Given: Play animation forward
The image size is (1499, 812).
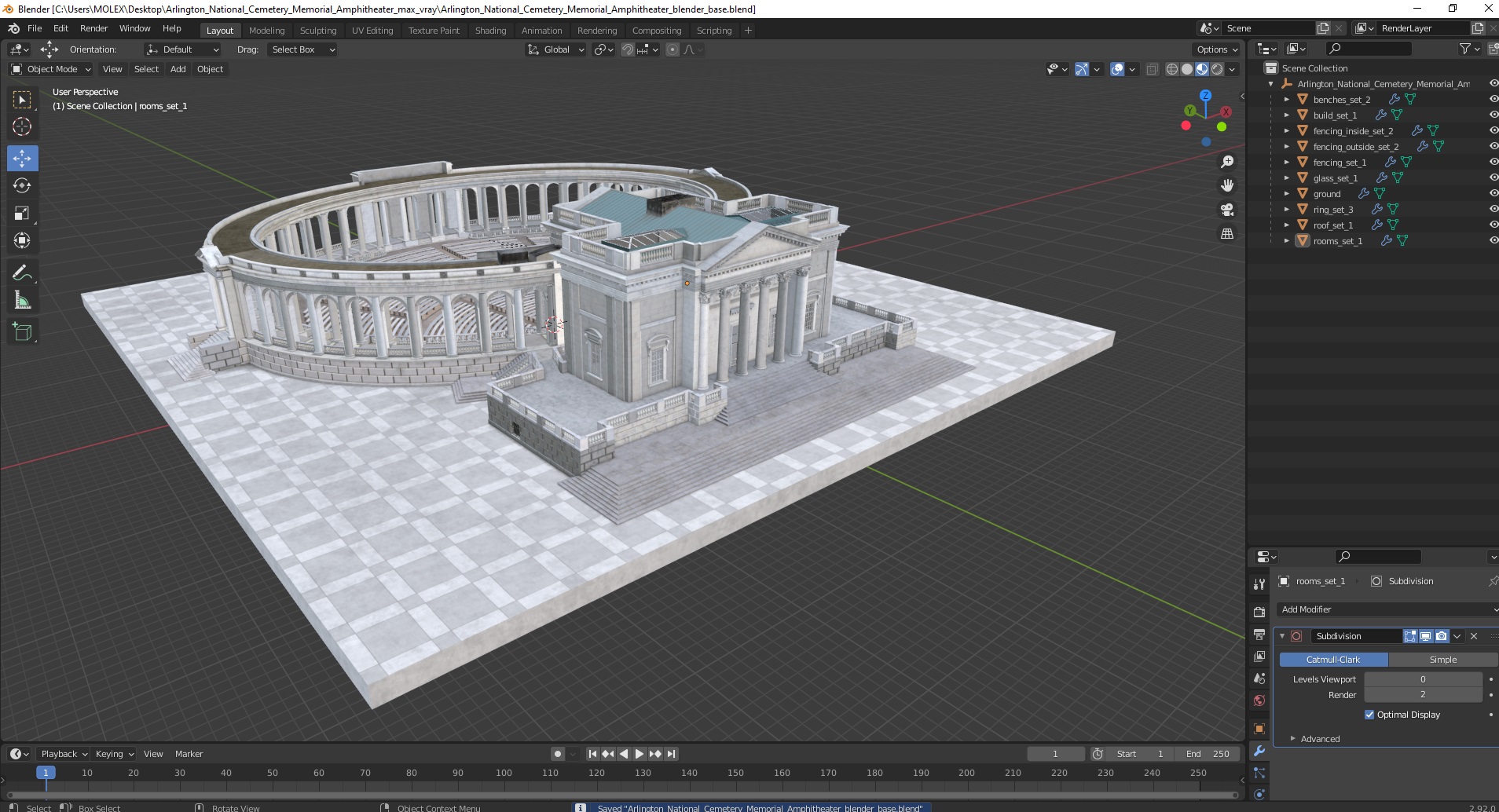Looking at the screenshot, I should (x=640, y=754).
